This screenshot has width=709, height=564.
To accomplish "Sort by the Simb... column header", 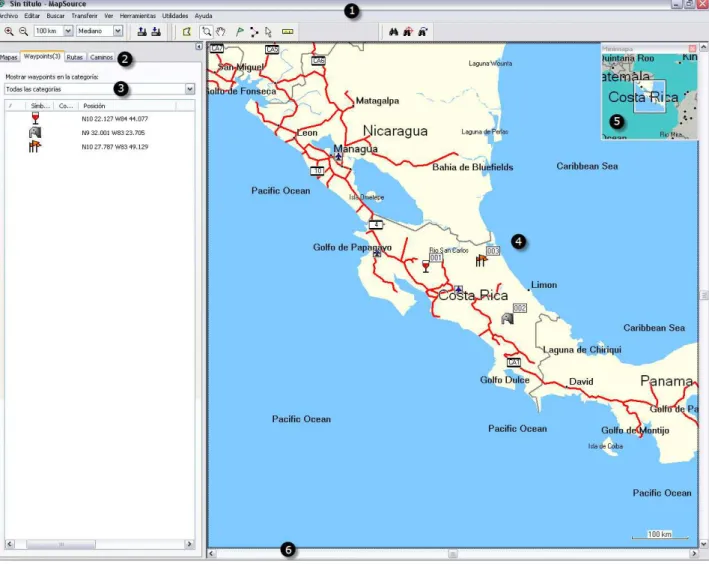I will [x=40, y=106].
